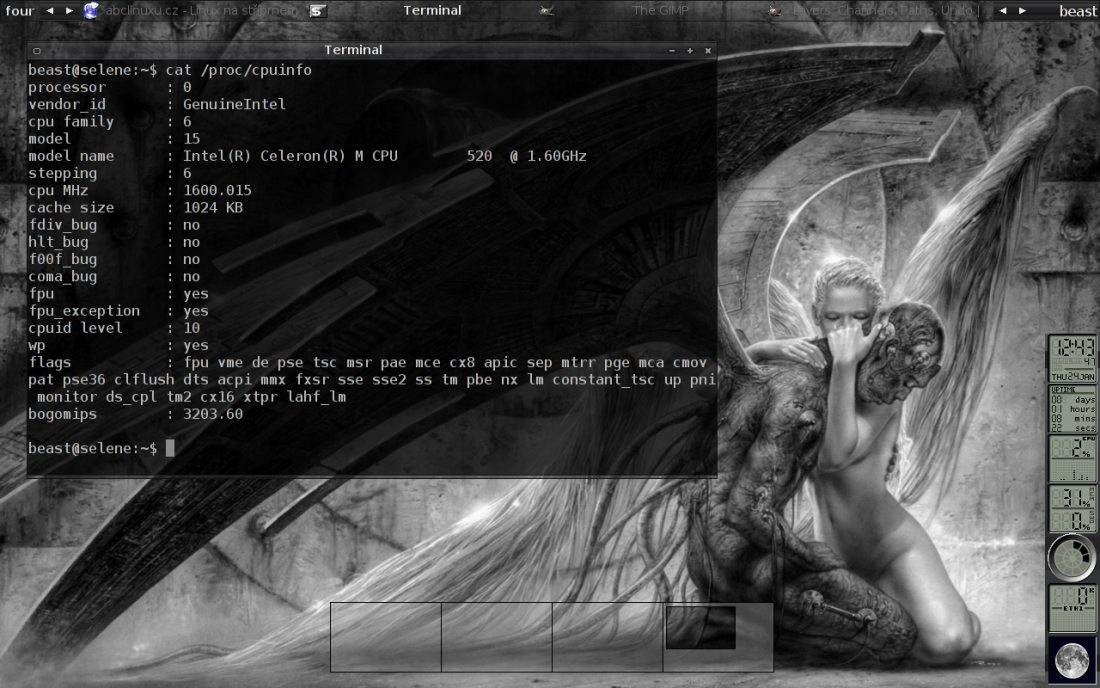Maximize the Terminal window

pyautogui.click(x=690, y=50)
